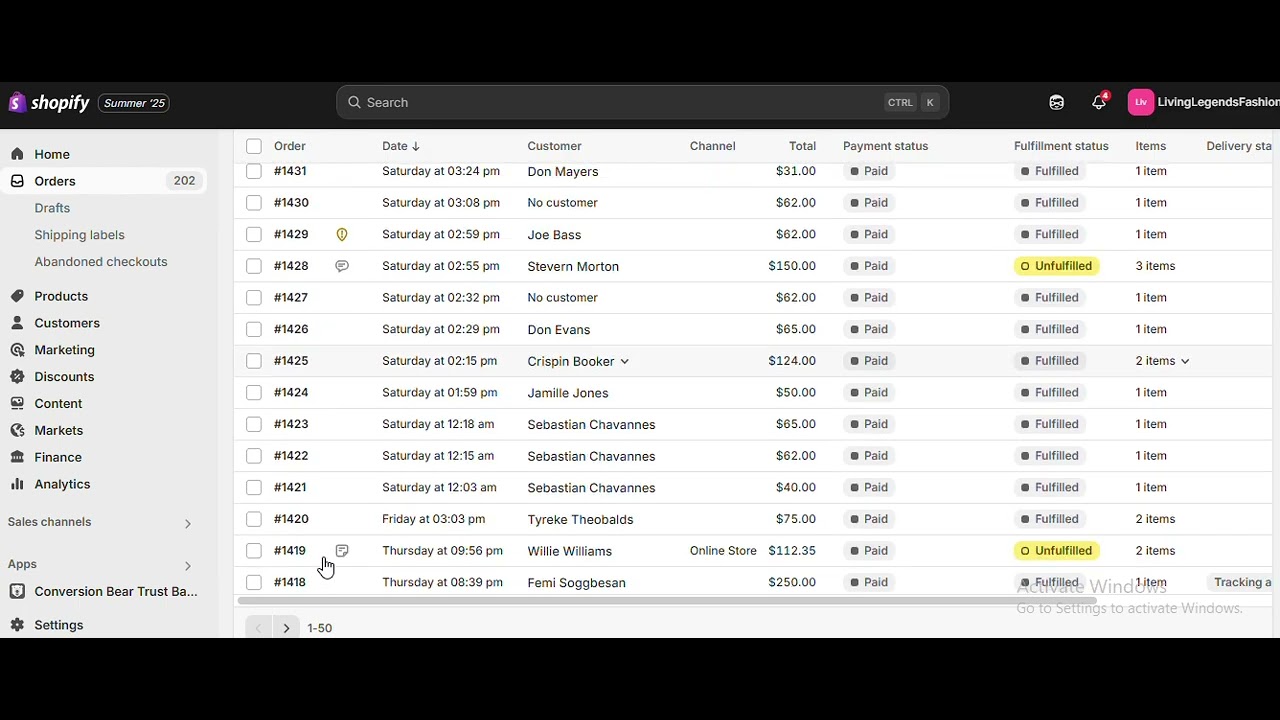Click into the Search field
Image resolution: width=1280 pixels, height=720 pixels.
642,102
